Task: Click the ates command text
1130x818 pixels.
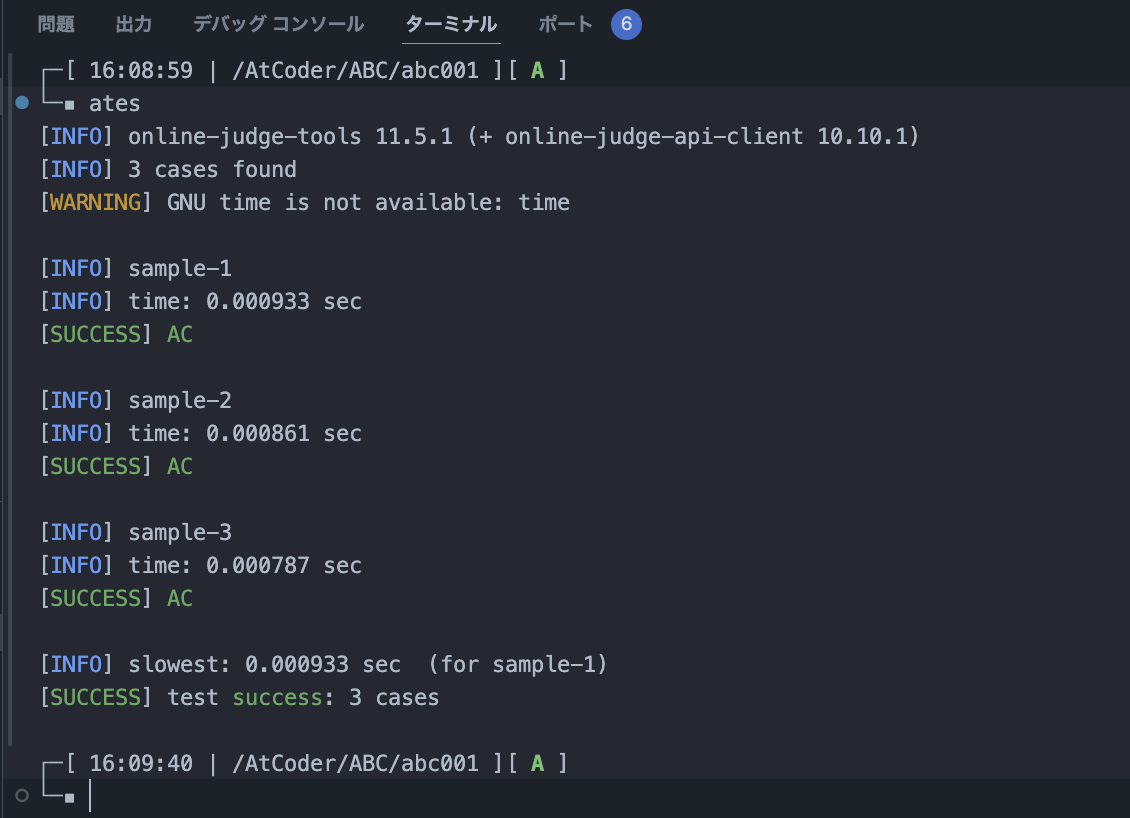Action: pyautogui.click(x=113, y=102)
